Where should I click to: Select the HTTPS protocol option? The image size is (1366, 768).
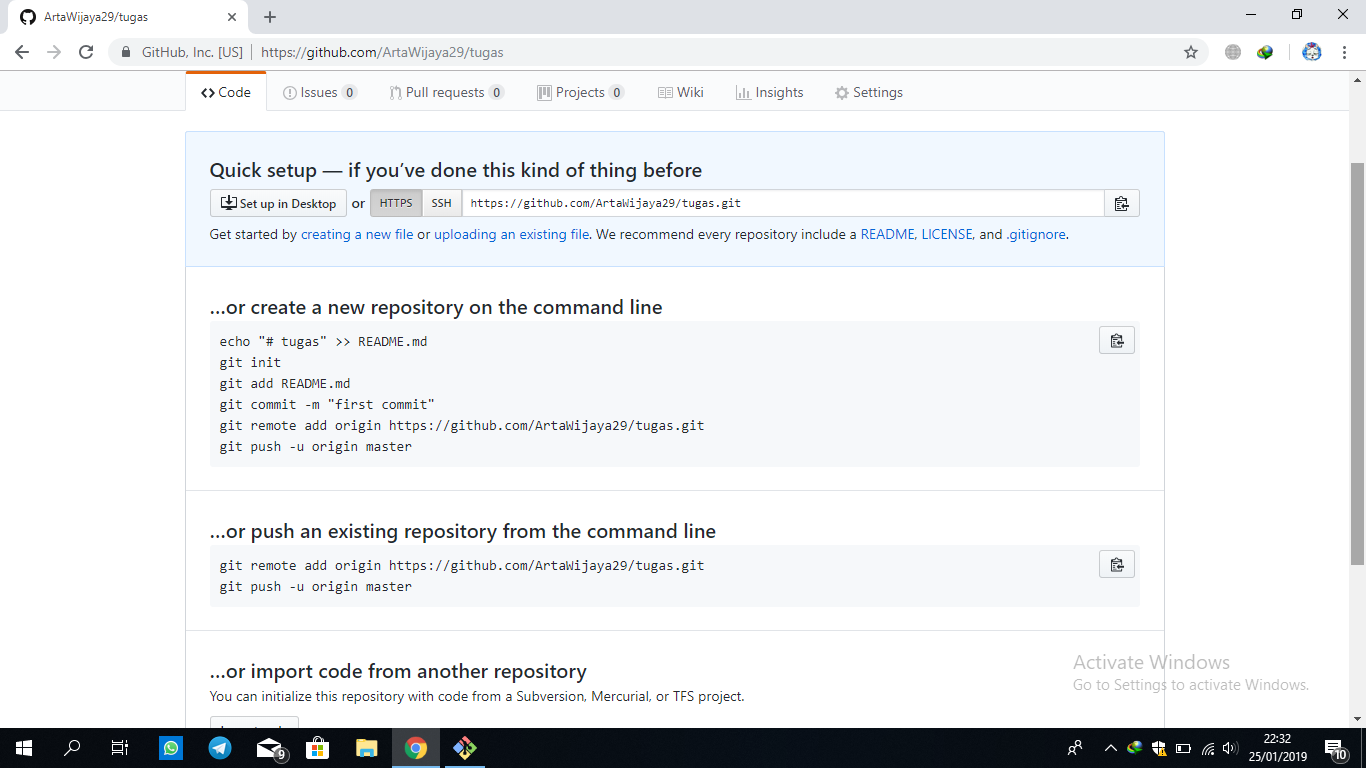[396, 203]
